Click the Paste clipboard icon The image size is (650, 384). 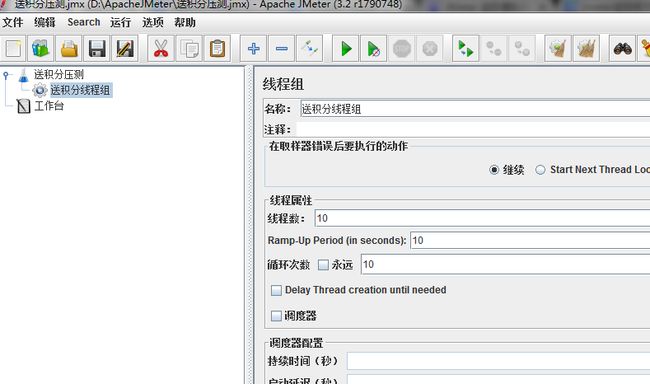coord(217,49)
